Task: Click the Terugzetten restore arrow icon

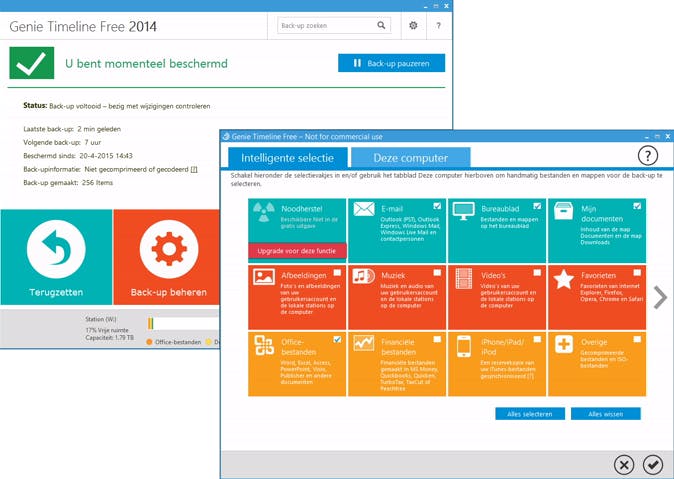Action: [x=56, y=249]
